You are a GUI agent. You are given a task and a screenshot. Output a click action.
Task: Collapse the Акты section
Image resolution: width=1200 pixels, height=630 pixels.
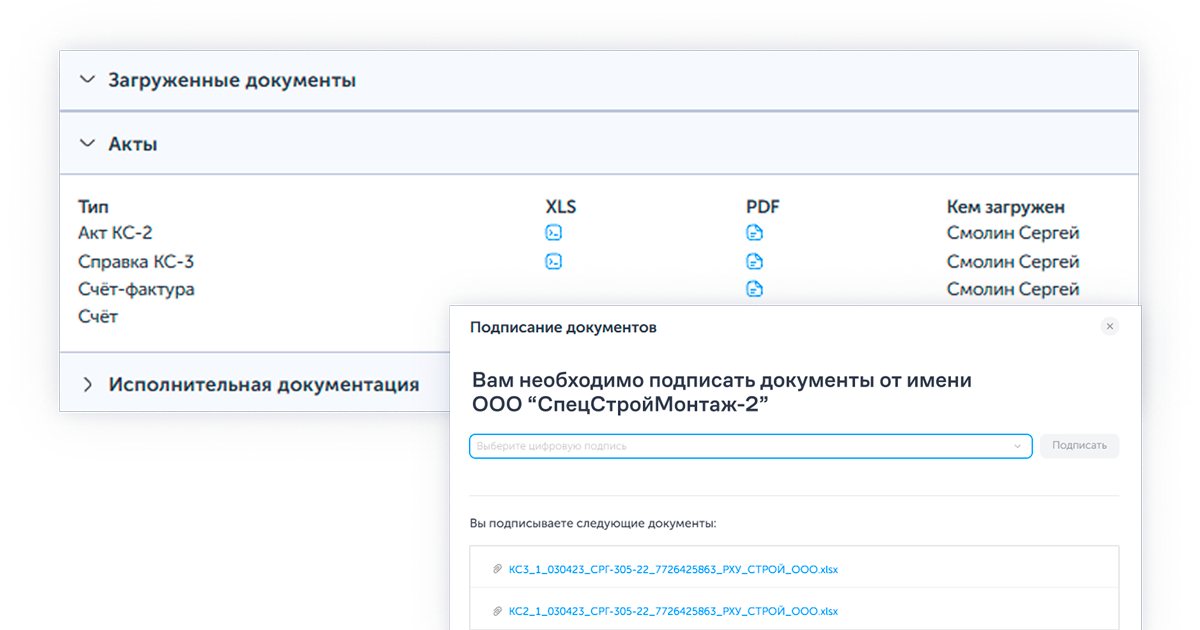pyautogui.click(x=88, y=143)
